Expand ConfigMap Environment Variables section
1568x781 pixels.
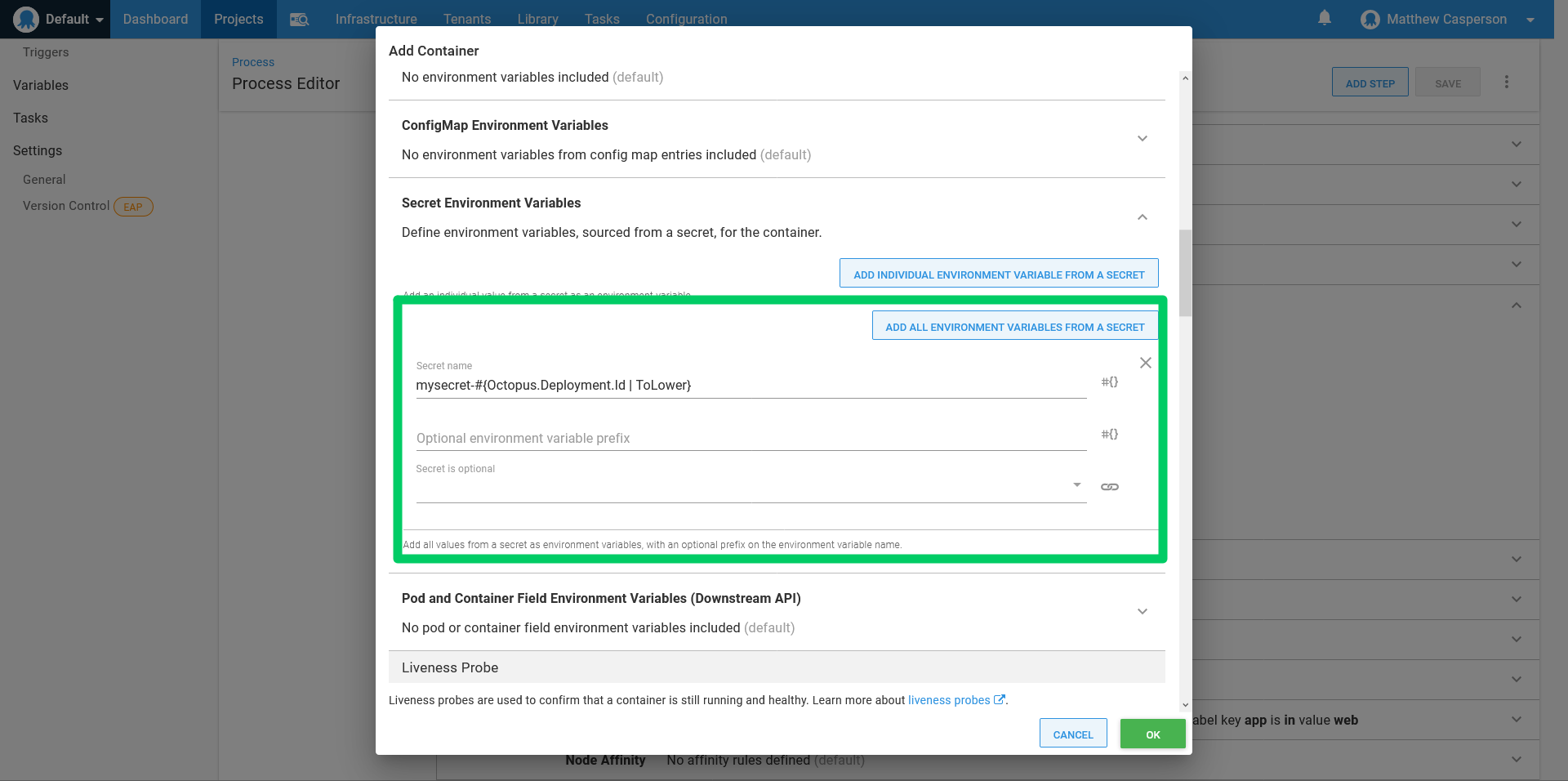click(1142, 139)
